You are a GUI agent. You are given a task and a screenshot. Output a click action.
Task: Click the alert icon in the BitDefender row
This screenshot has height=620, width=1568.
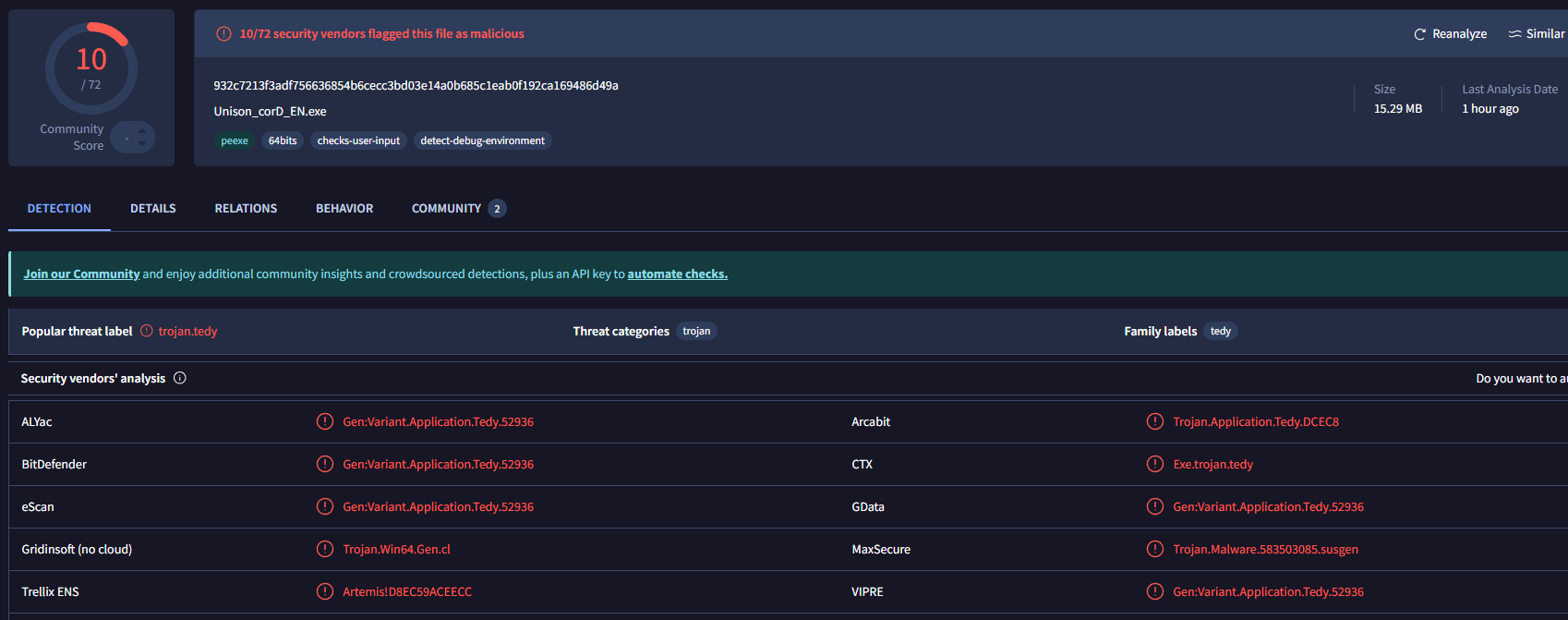[x=325, y=464]
